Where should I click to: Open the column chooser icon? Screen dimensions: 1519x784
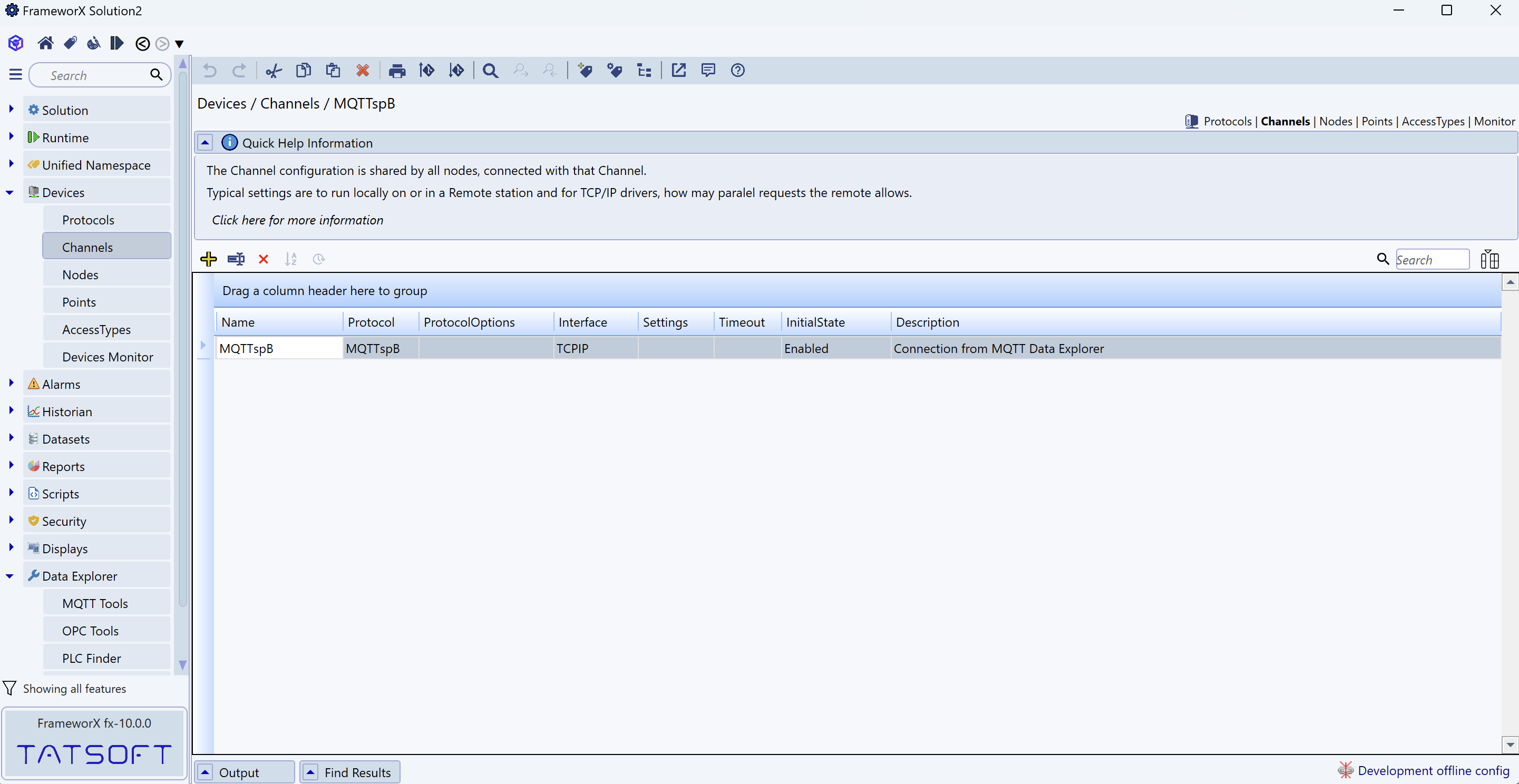click(1489, 259)
